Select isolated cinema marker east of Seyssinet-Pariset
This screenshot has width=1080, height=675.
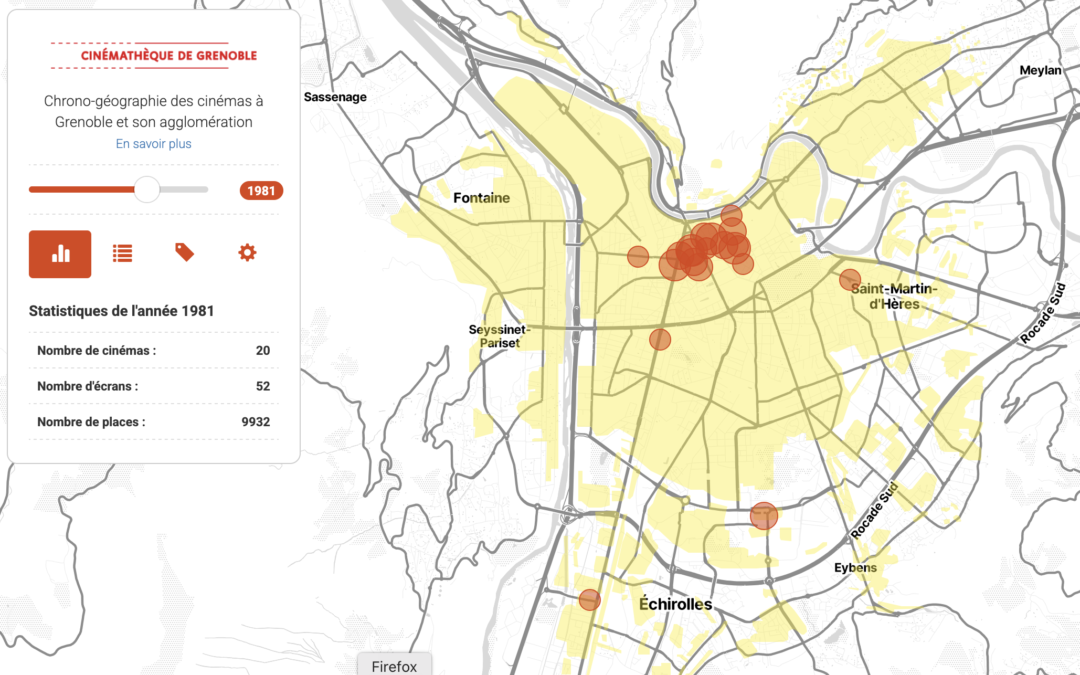click(660, 339)
